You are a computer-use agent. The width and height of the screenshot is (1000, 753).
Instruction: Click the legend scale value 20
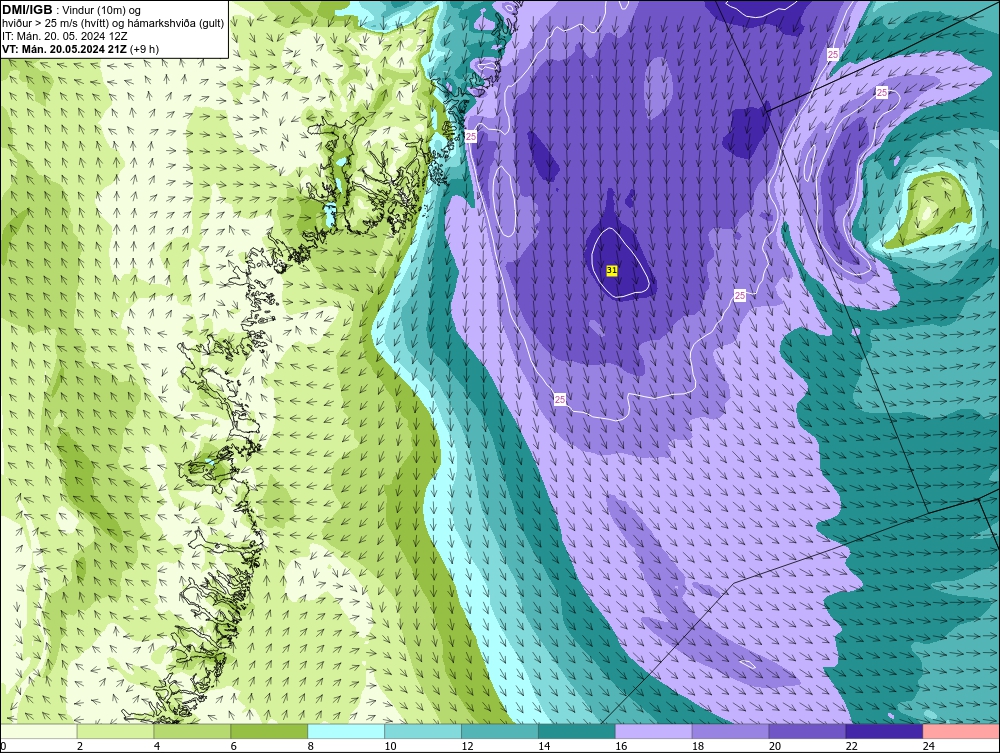pos(775,746)
